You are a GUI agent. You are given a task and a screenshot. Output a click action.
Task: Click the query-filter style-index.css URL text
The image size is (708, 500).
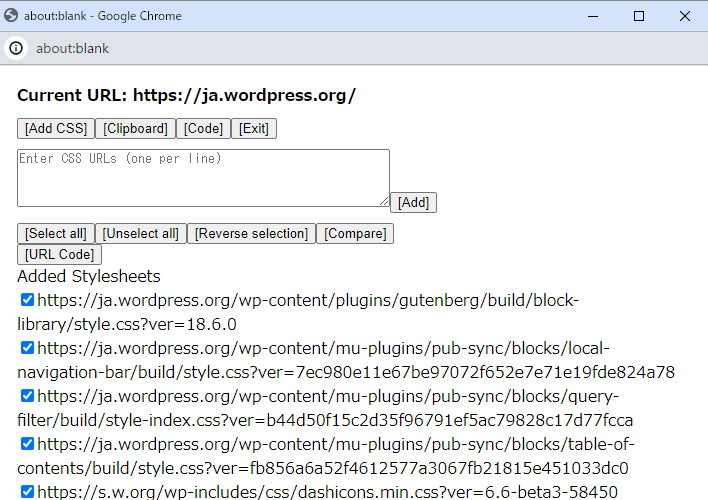click(325, 408)
